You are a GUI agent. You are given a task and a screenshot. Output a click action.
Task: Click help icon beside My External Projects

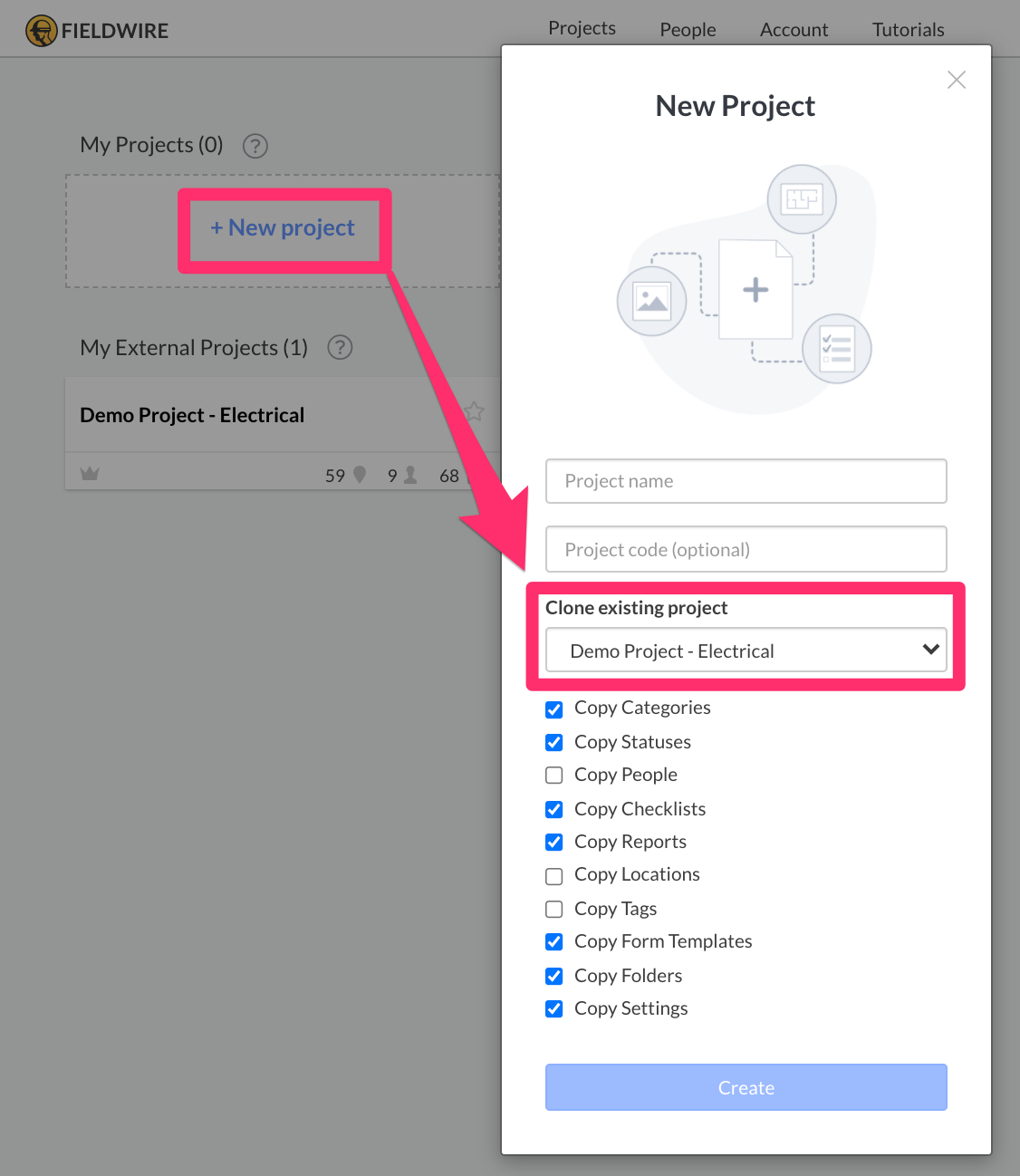pyautogui.click(x=340, y=348)
